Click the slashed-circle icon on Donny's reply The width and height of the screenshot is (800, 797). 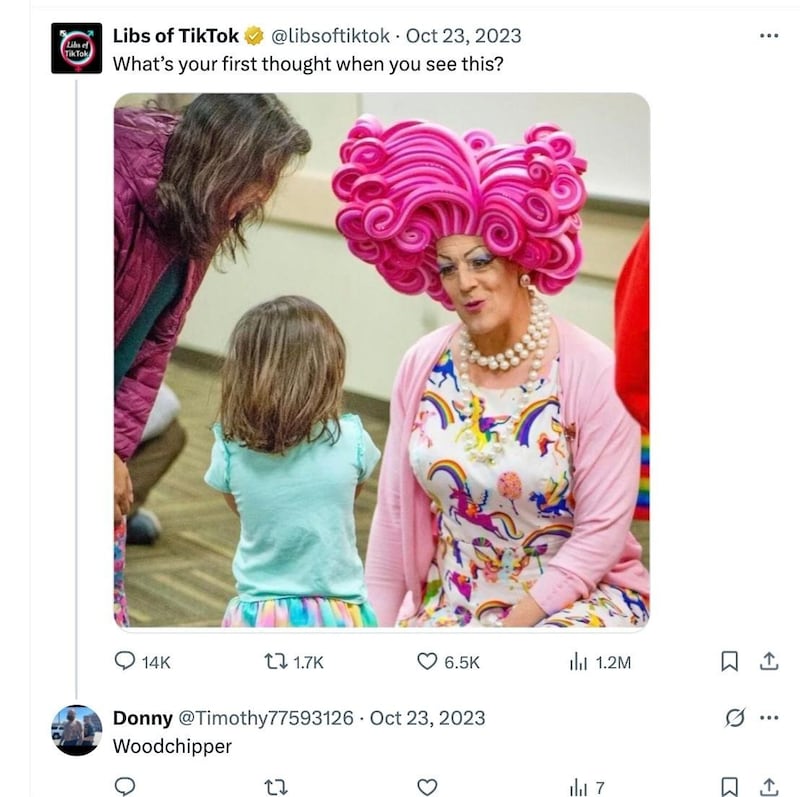coord(736,714)
